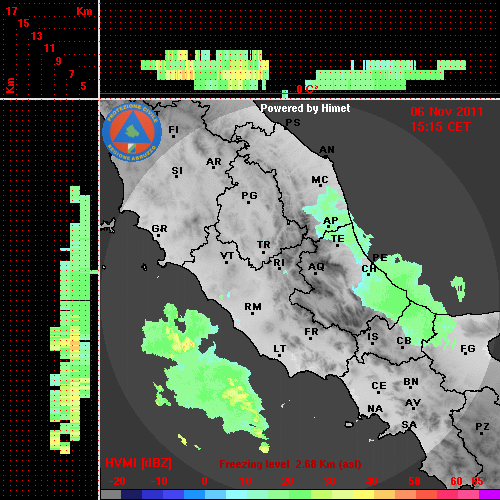Viewport: 500px width, 500px height.
Task: Click the 5 km height axis label
Action: coord(83,86)
